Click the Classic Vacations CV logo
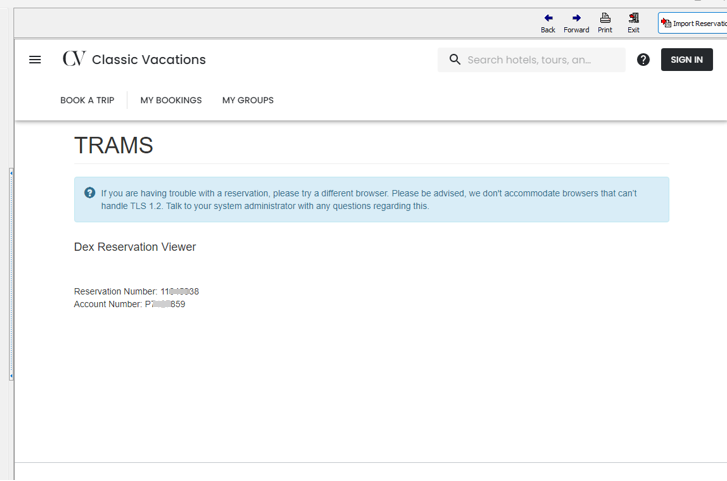 pos(74,58)
